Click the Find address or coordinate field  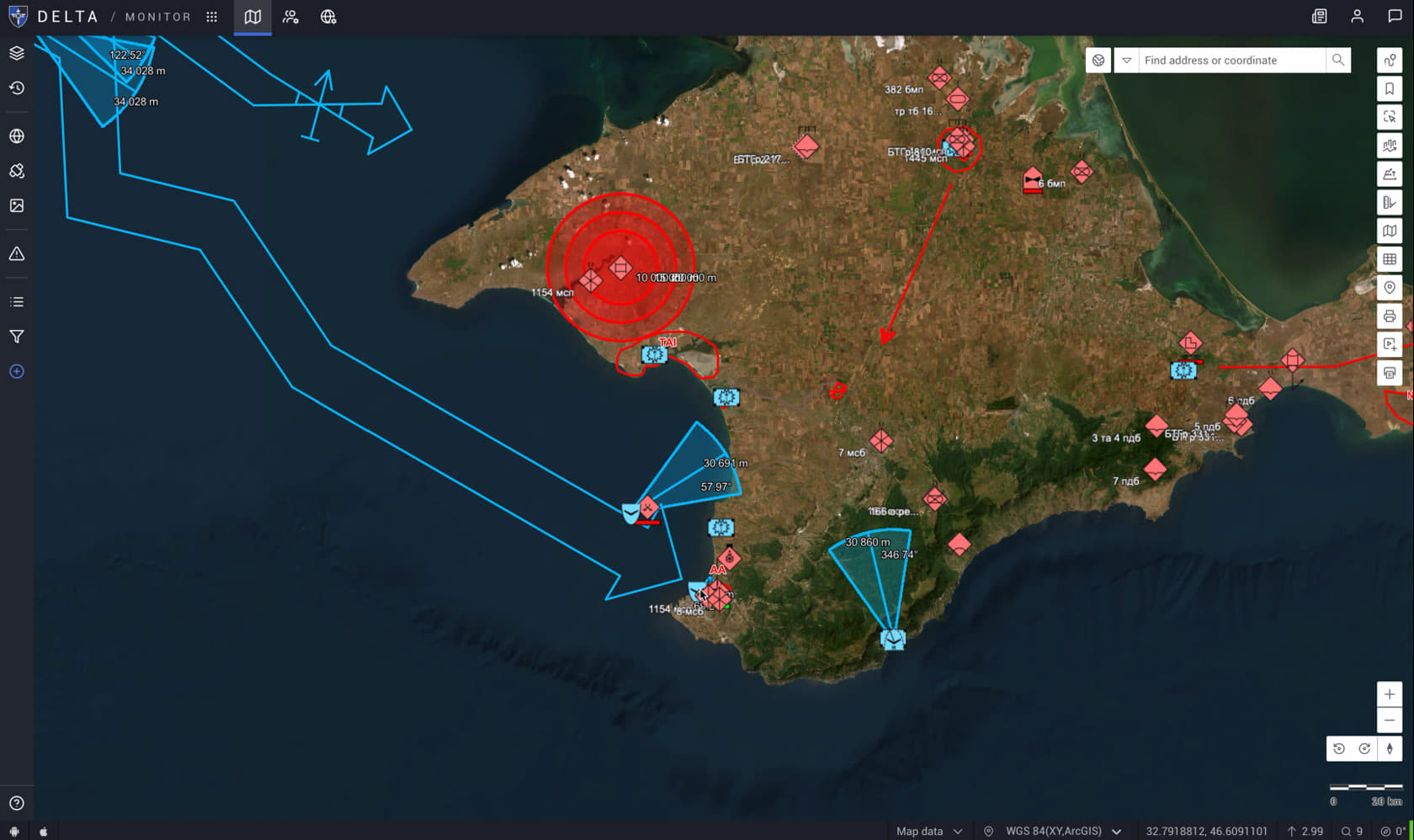1232,61
